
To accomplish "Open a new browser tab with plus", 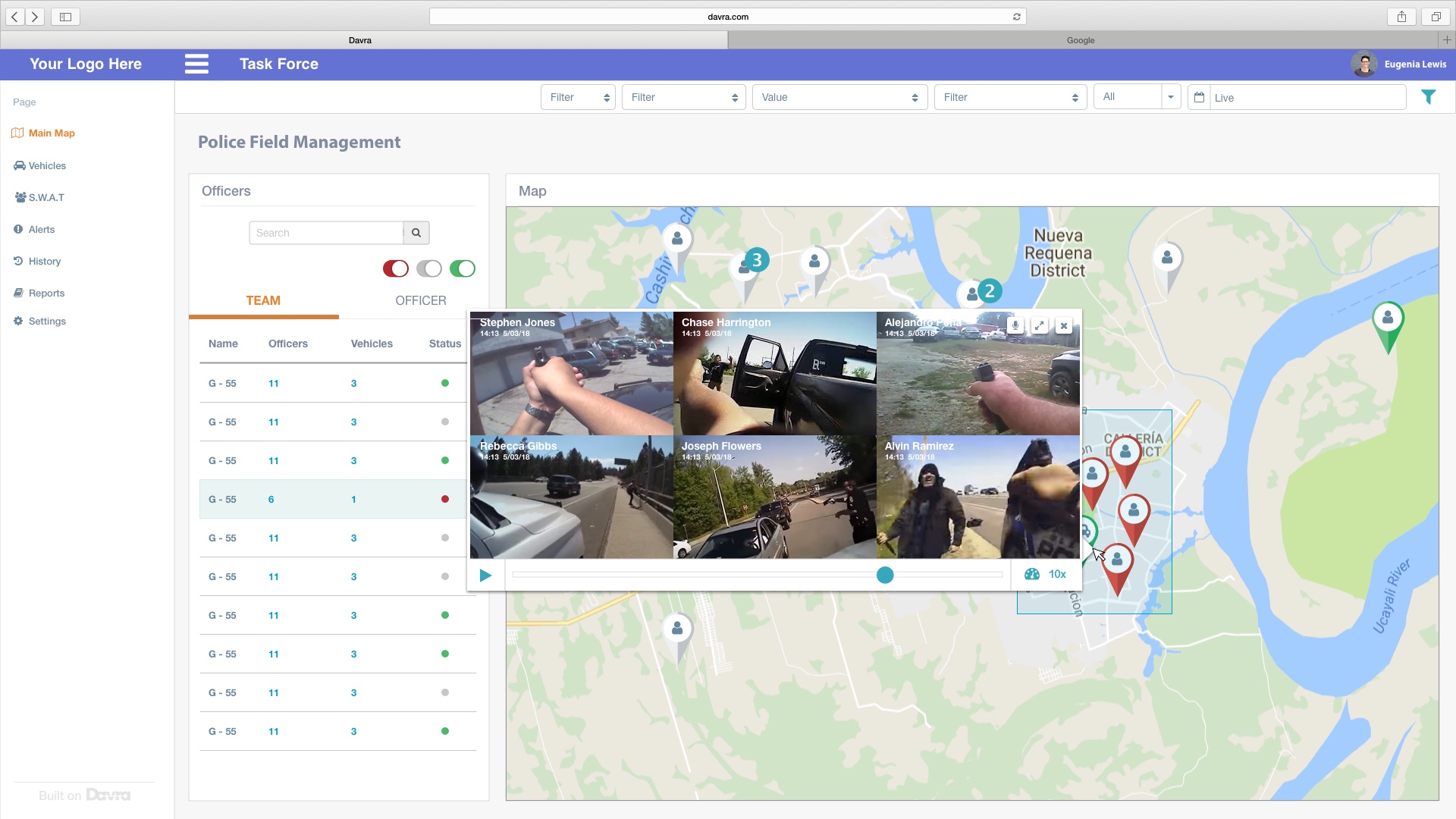I will click(x=1447, y=39).
